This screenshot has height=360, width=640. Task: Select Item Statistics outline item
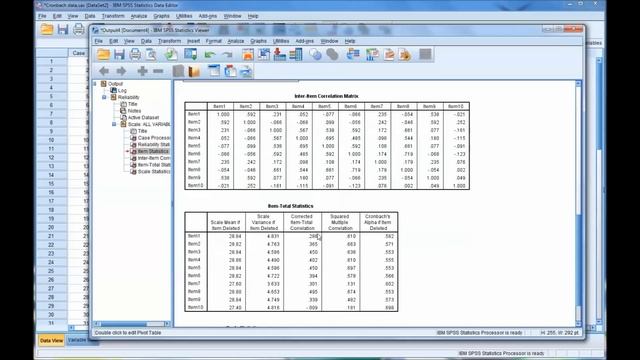coord(153,151)
